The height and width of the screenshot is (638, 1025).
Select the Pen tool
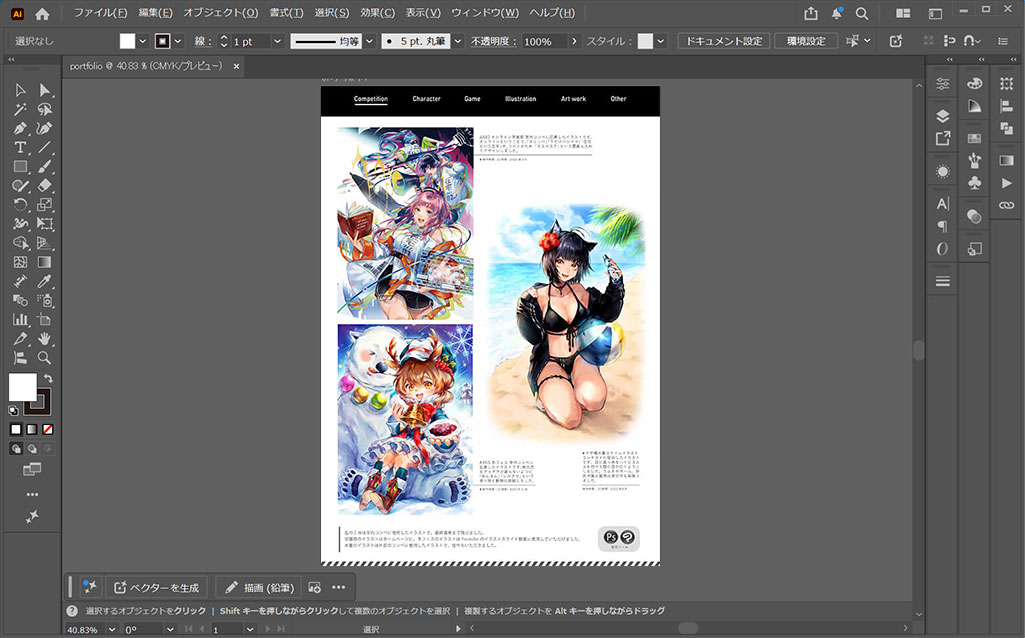(20, 128)
